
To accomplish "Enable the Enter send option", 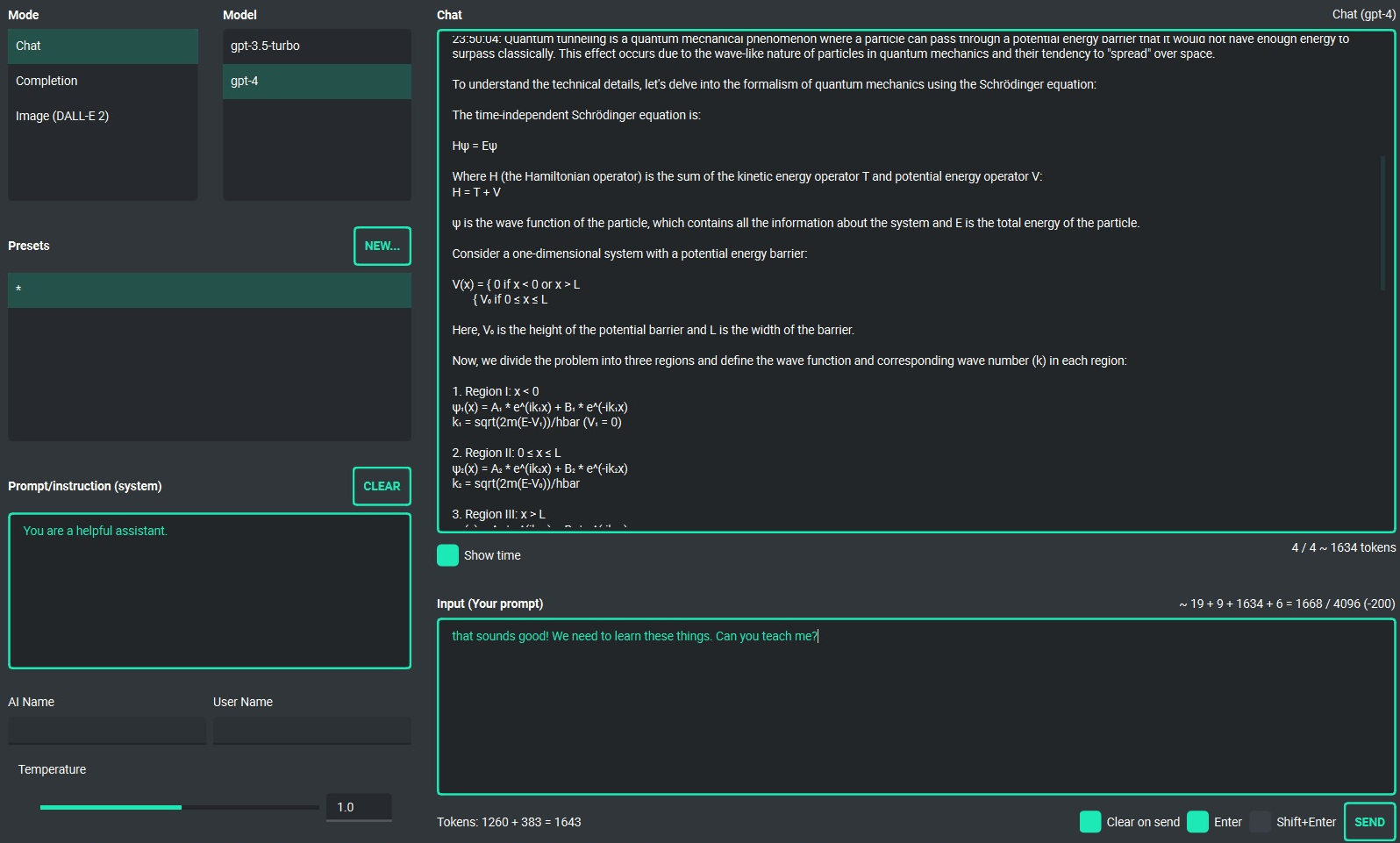I will coord(1197,822).
